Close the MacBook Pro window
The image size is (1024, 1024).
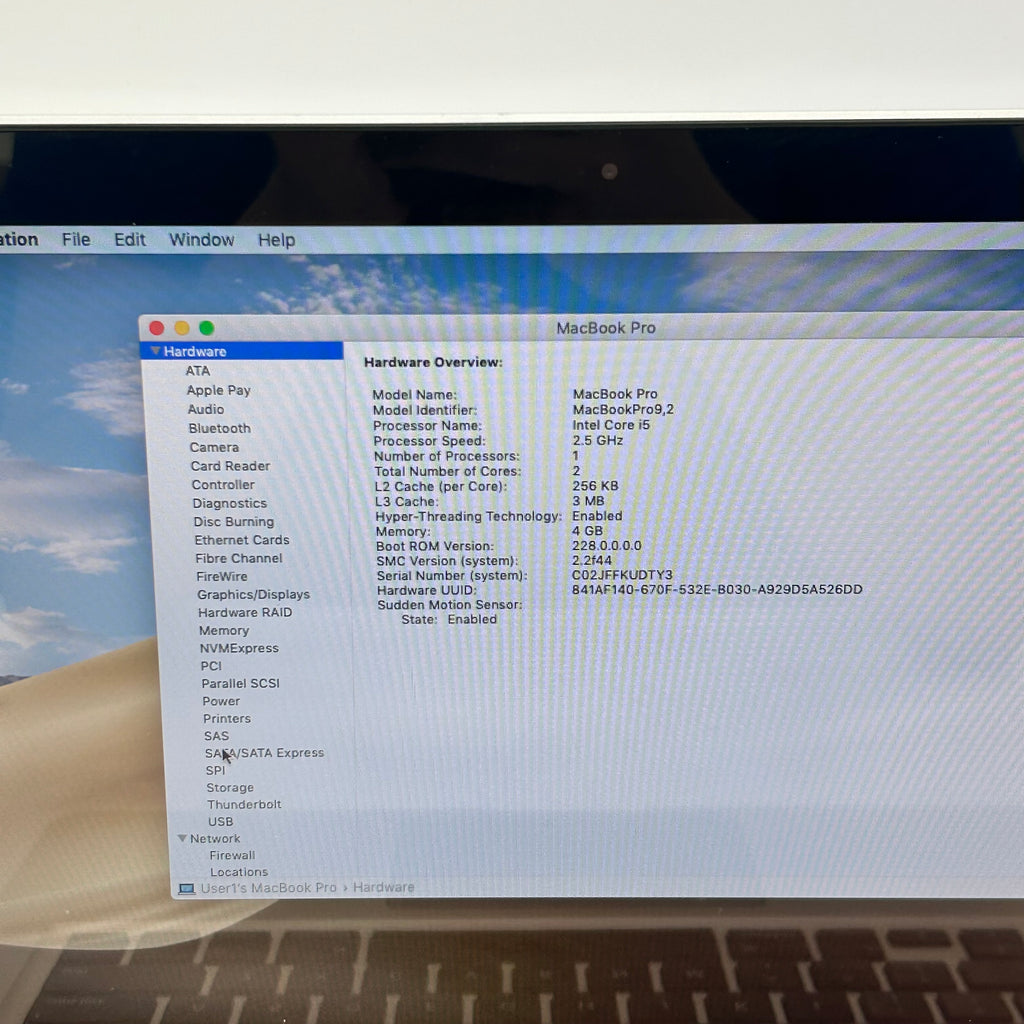pyautogui.click(x=157, y=328)
